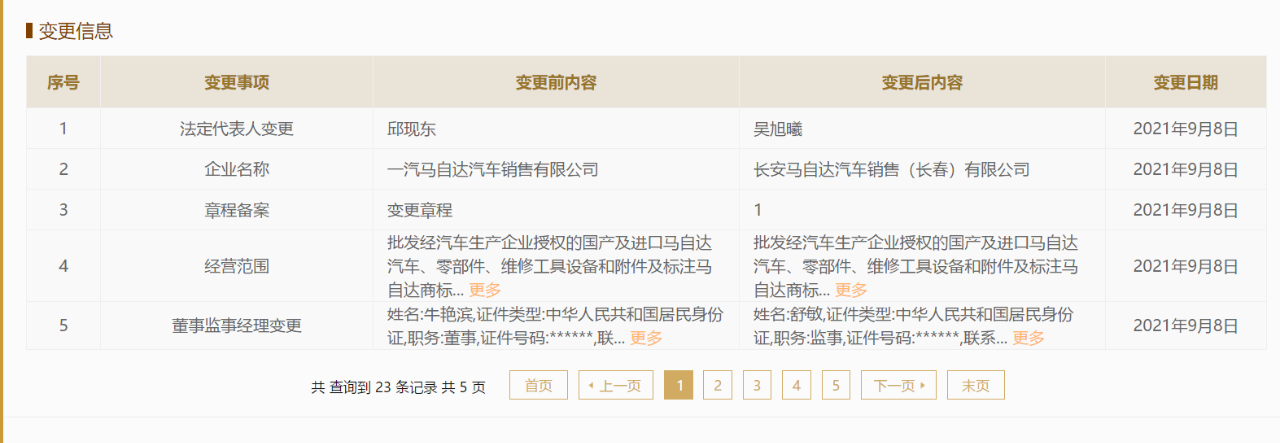Screen dimensions: 1280x443
Task: Expand 更多 in 经营范围 变更前内容
Action: [485, 290]
